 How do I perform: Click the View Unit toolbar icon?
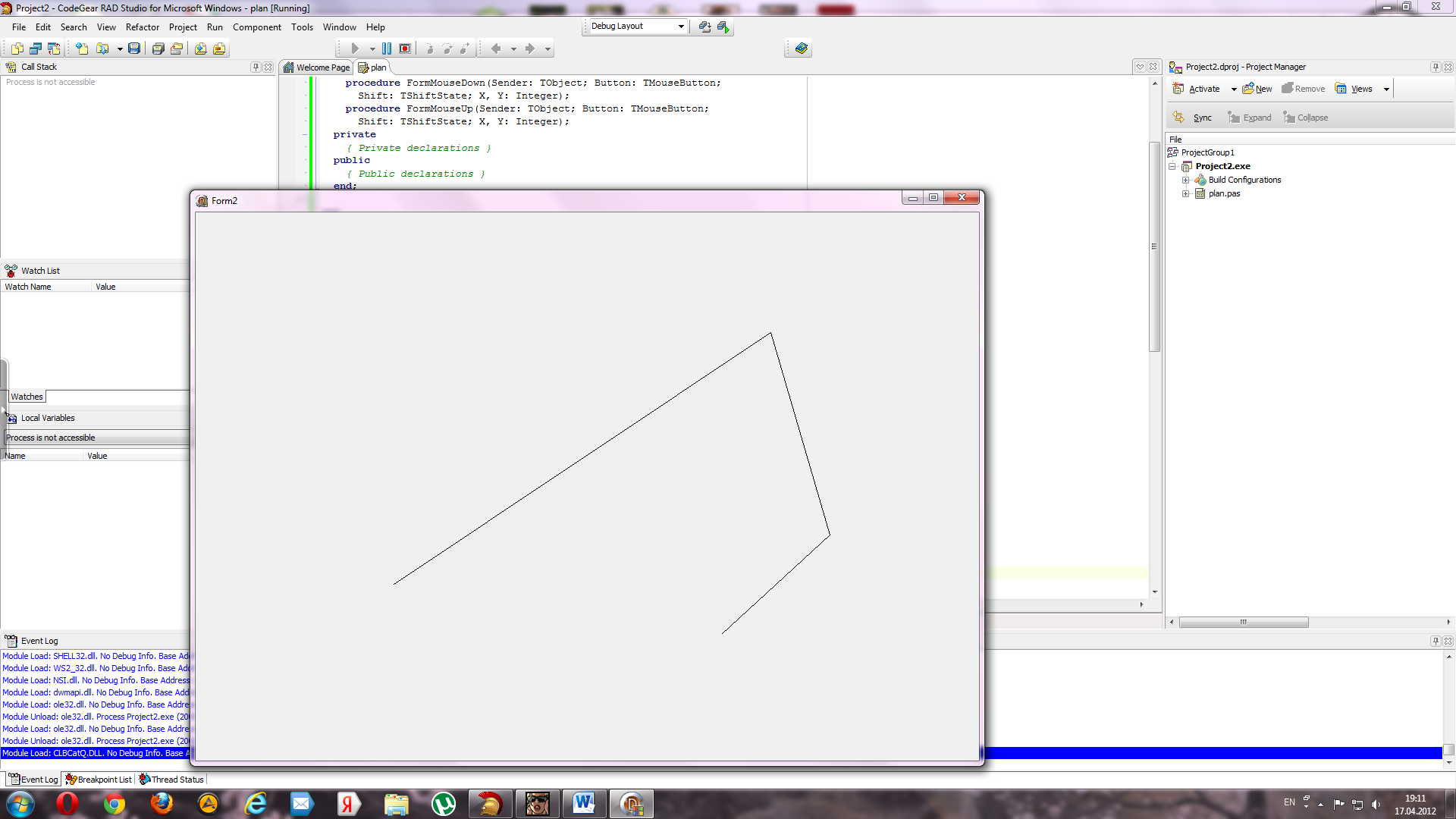[x=17, y=49]
